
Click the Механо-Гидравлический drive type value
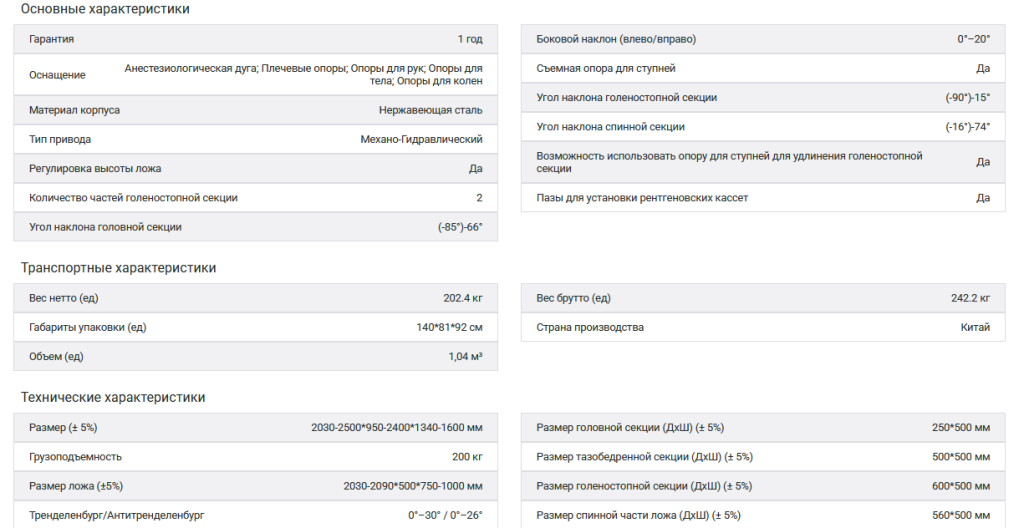point(421,139)
